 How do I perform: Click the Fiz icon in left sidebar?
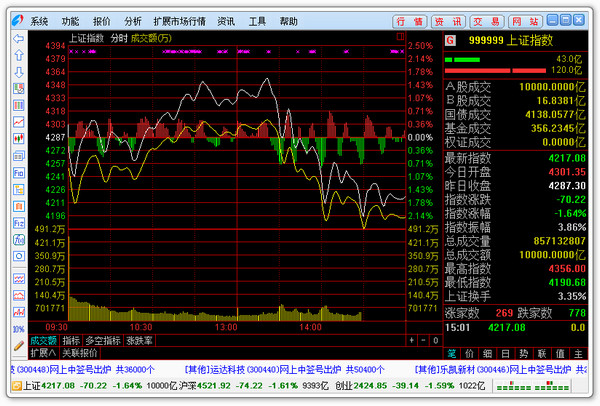pyautogui.click(x=18, y=223)
